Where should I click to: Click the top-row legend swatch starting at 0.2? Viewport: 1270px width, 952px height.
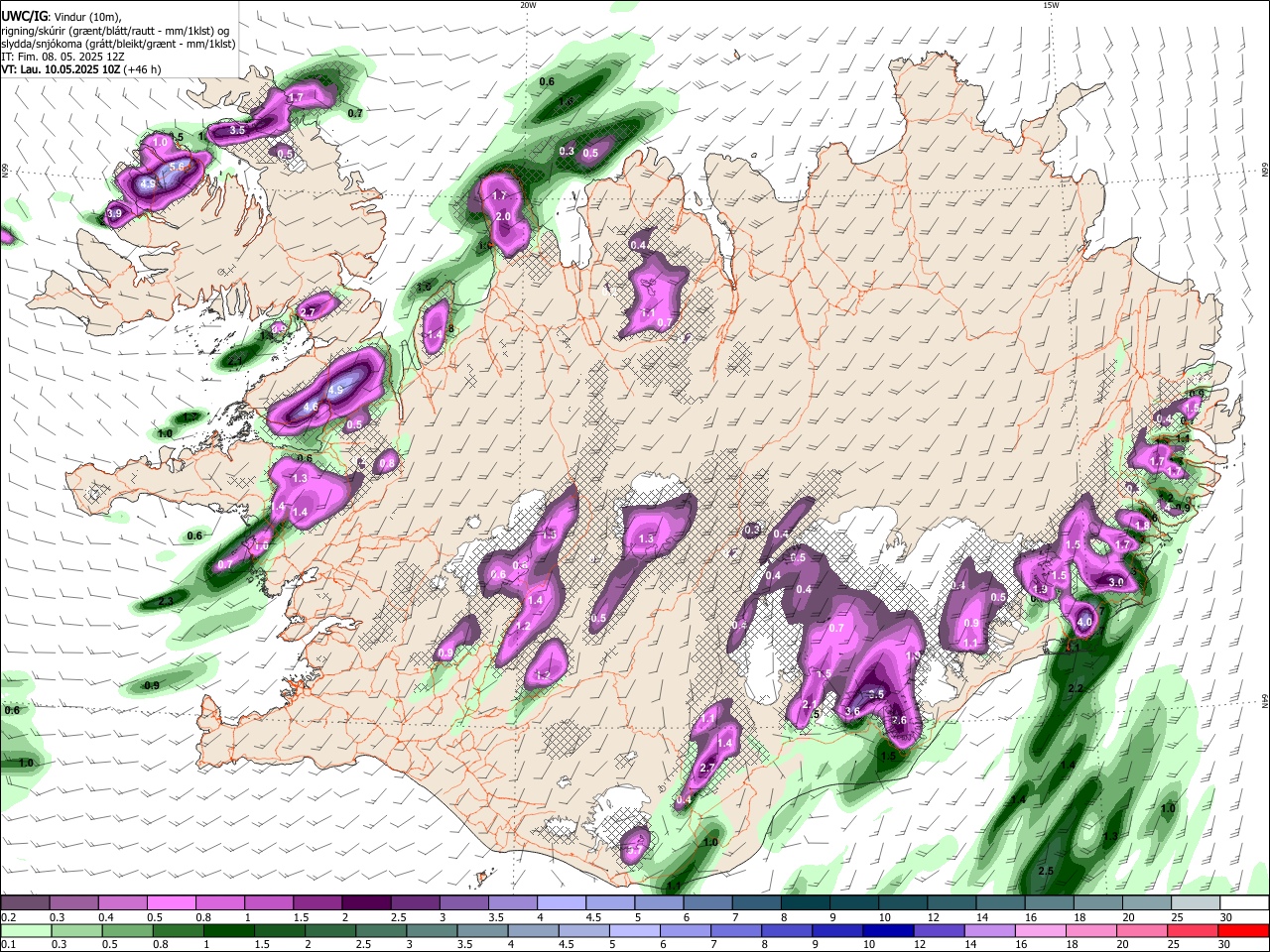(25, 903)
